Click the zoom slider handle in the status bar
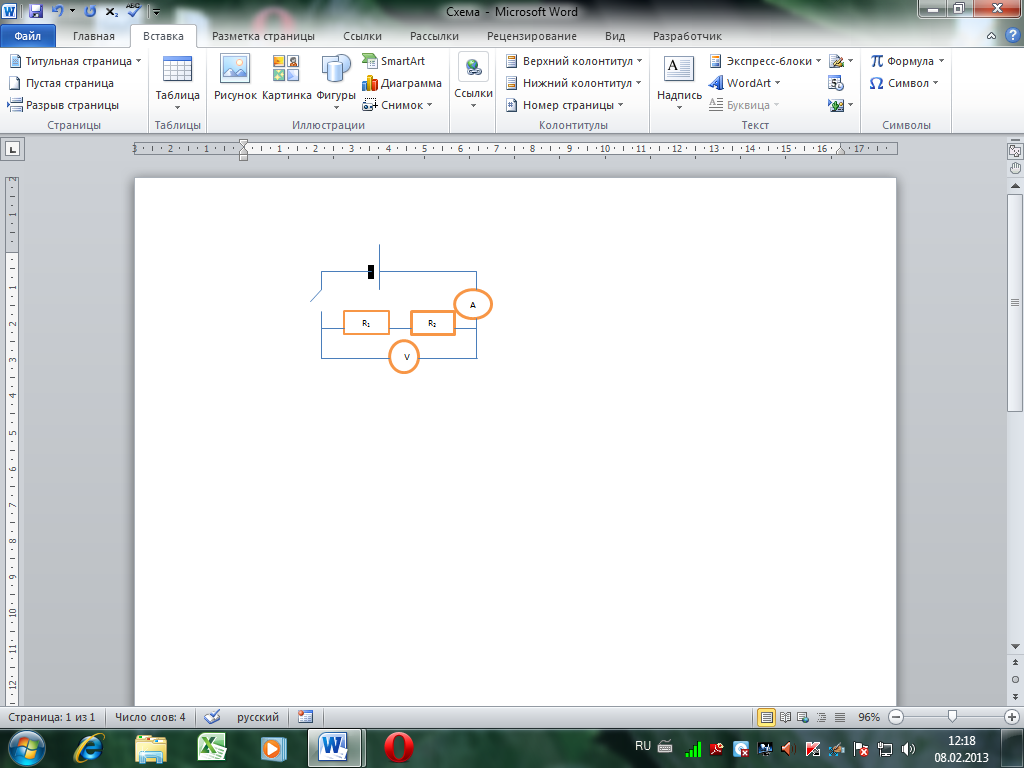The image size is (1024, 768). 953,717
